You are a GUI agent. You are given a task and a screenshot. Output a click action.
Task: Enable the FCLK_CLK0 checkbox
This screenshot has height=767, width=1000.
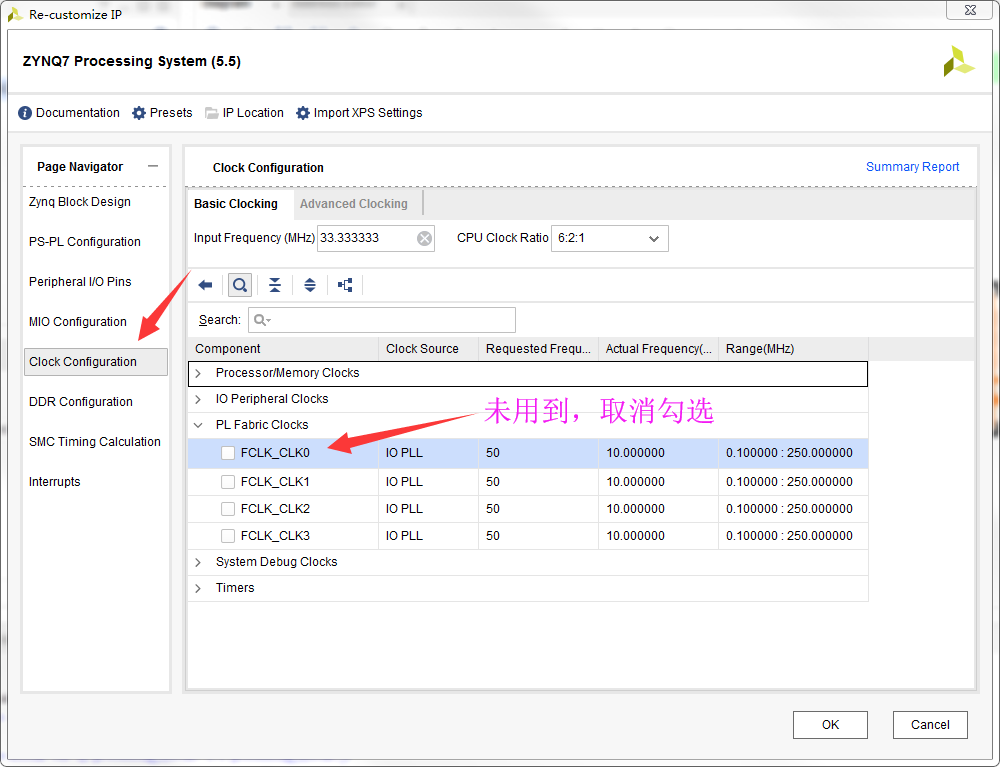228,453
